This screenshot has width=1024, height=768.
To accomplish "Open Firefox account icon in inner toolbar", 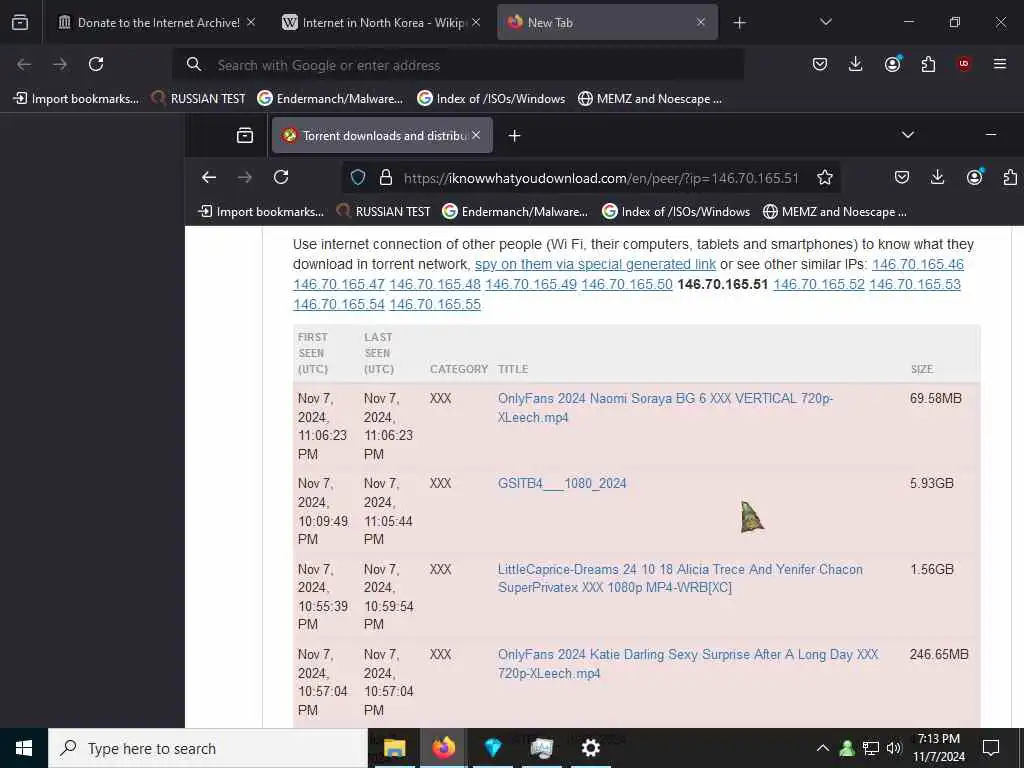I will click(x=974, y=177).
